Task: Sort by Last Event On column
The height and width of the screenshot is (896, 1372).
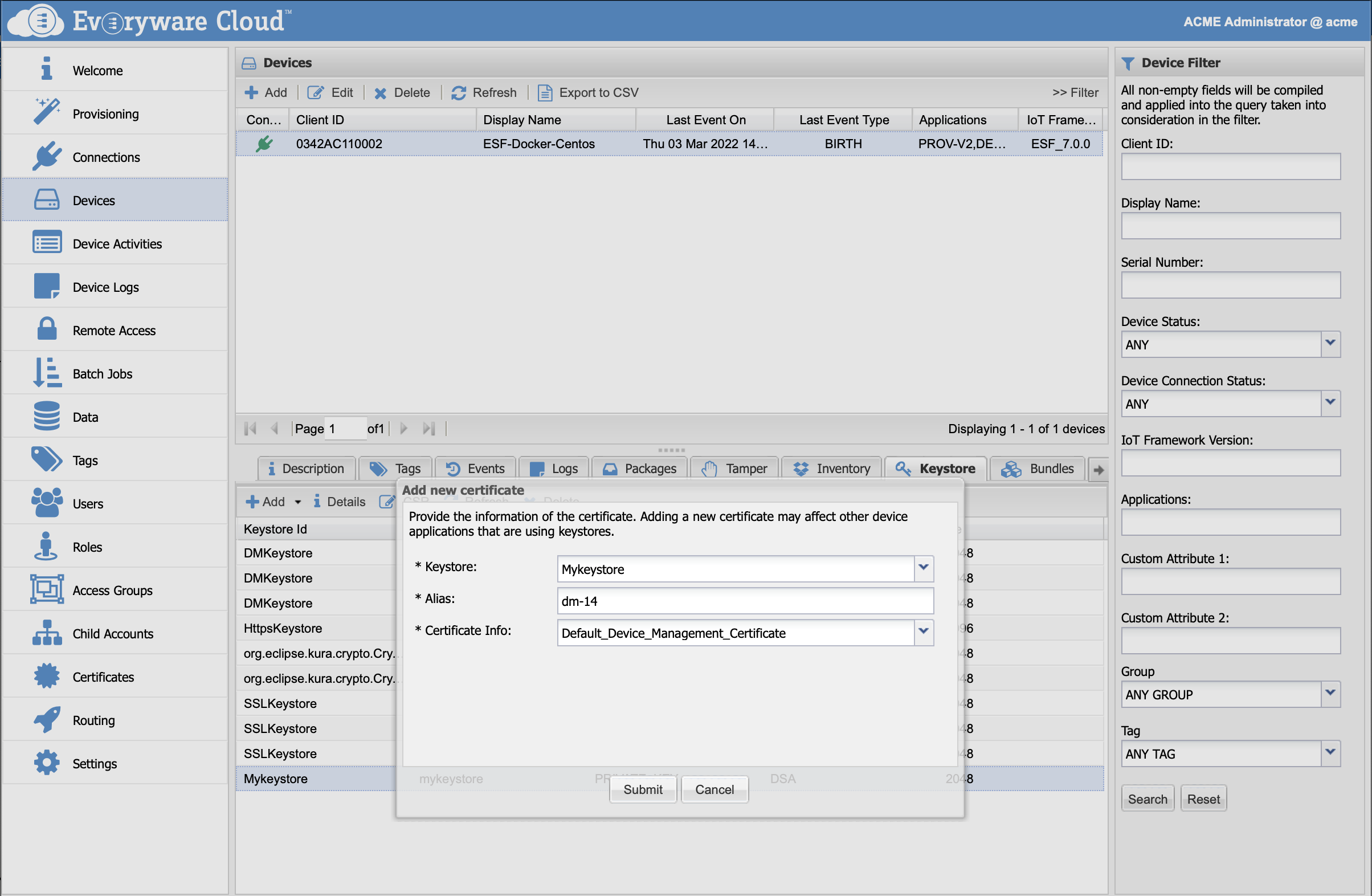Action: [705, 119]
